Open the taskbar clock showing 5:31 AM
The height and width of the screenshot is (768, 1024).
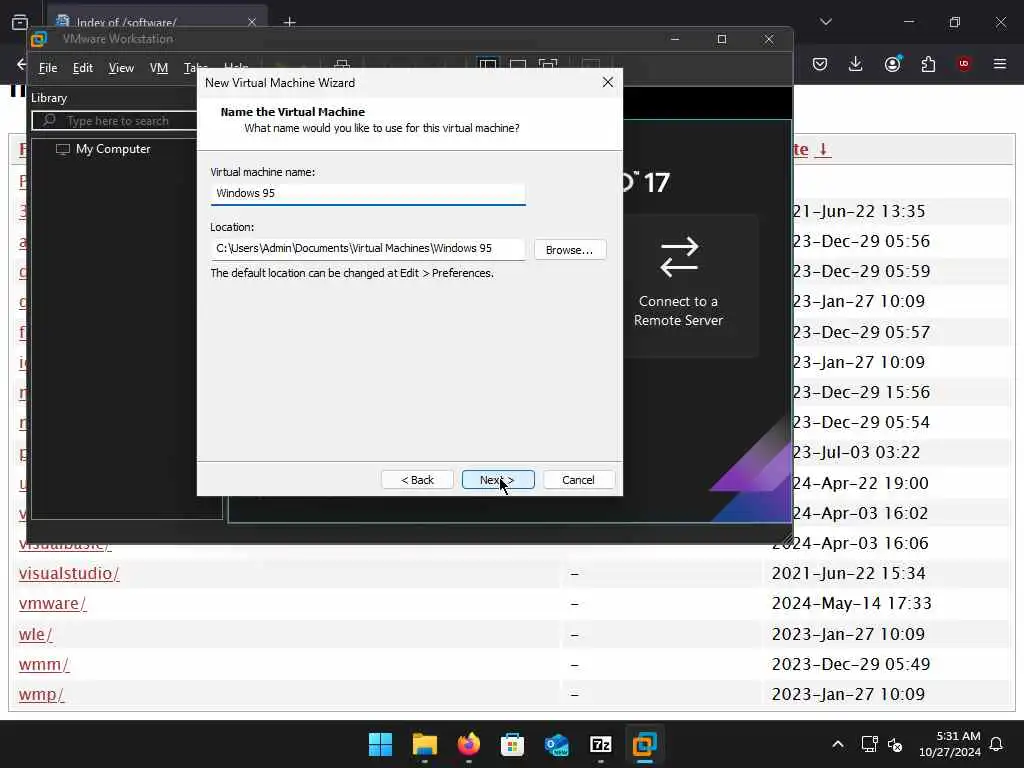[949, 744]
